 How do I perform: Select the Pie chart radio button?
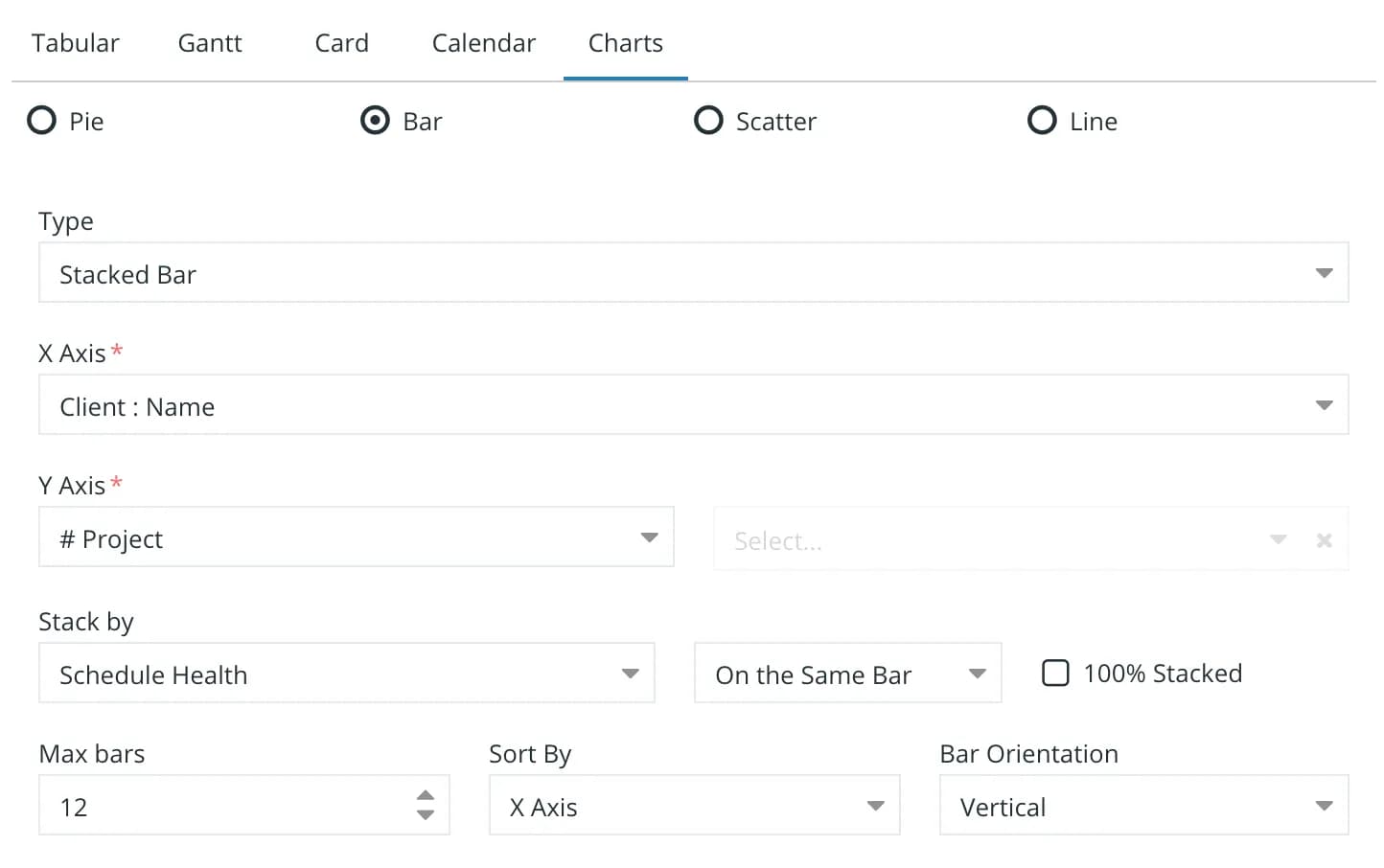pos(41,121)
